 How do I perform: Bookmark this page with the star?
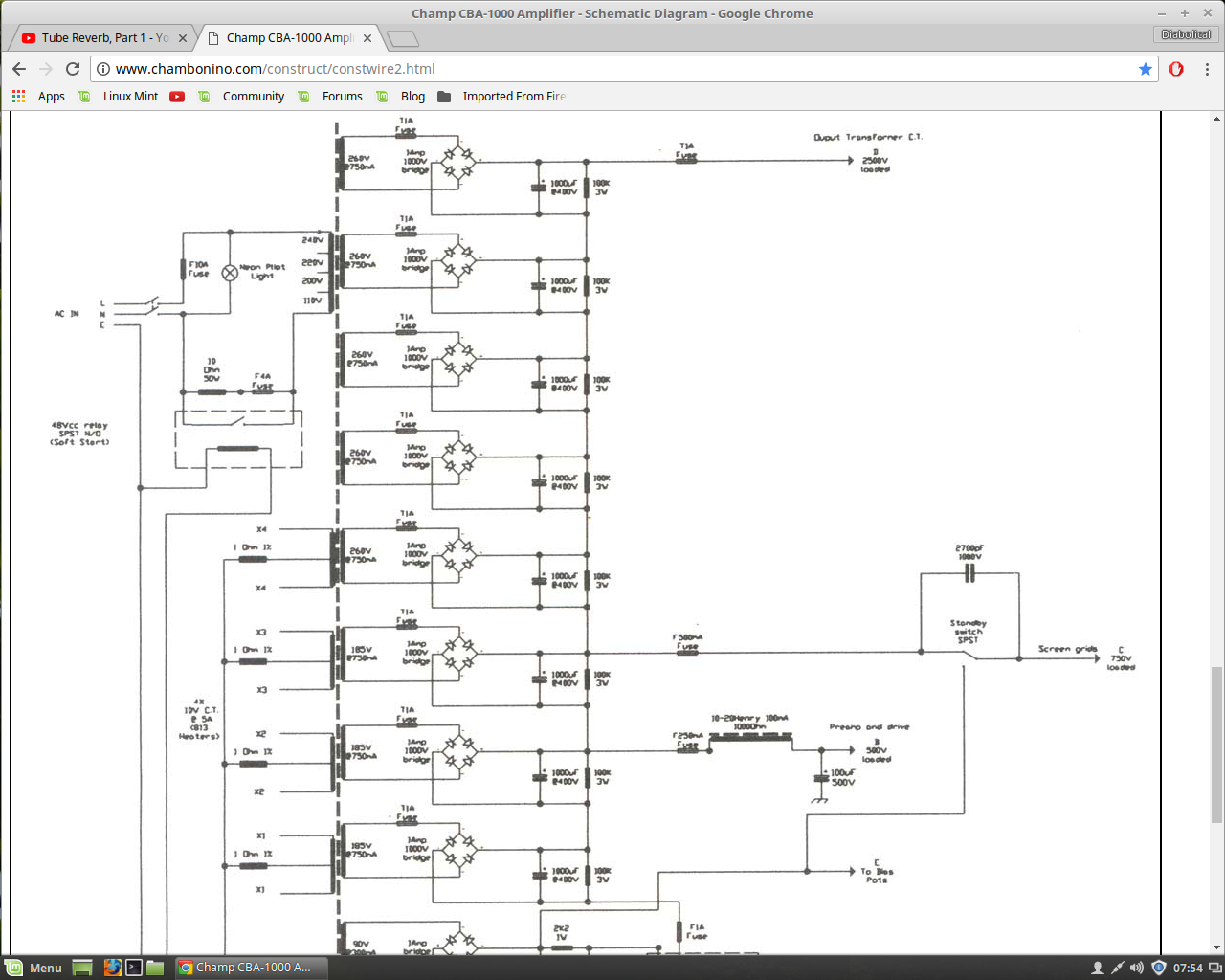click(1146, 69)
